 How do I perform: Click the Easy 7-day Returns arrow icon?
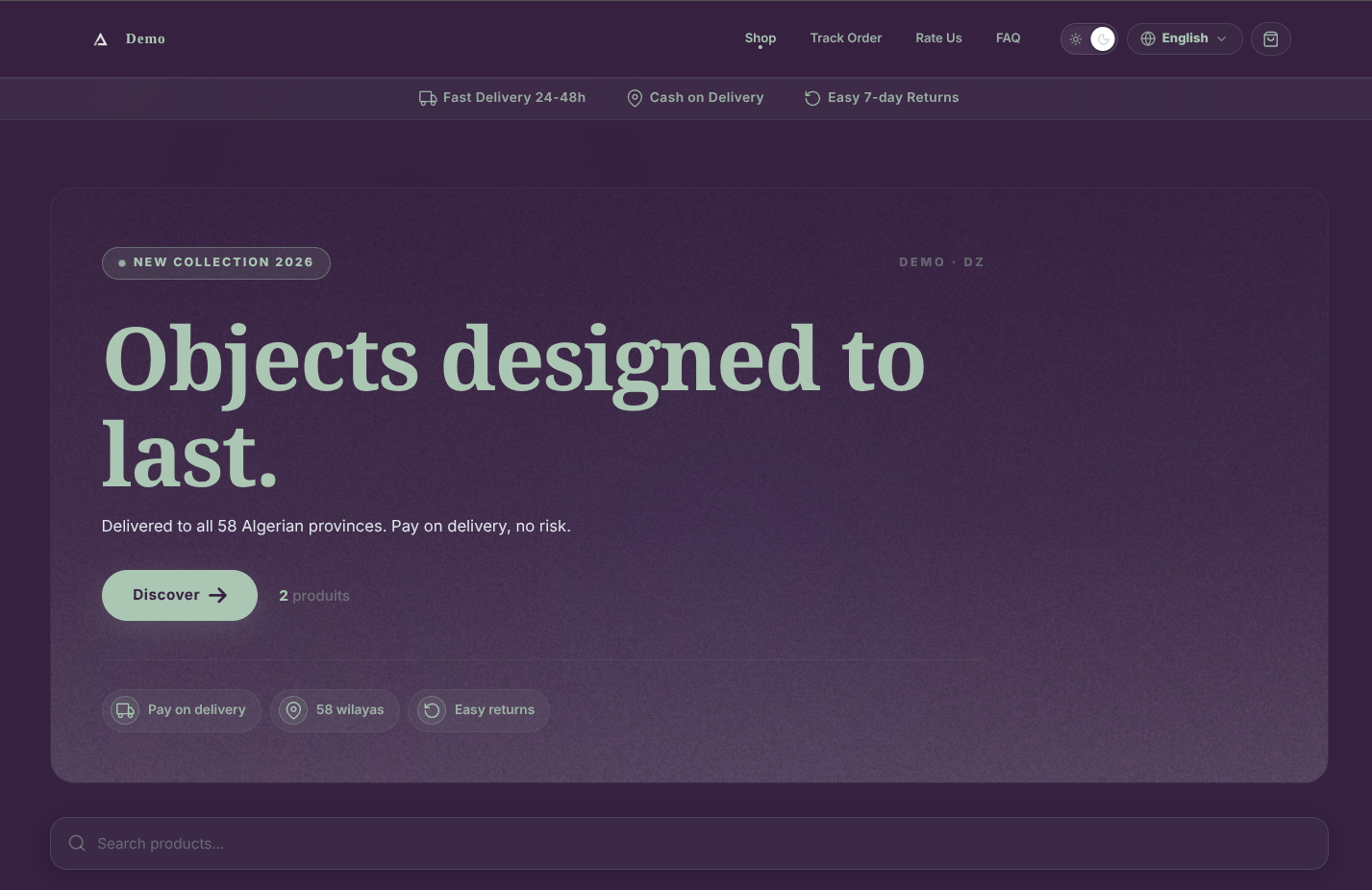[x=812, y=98]
